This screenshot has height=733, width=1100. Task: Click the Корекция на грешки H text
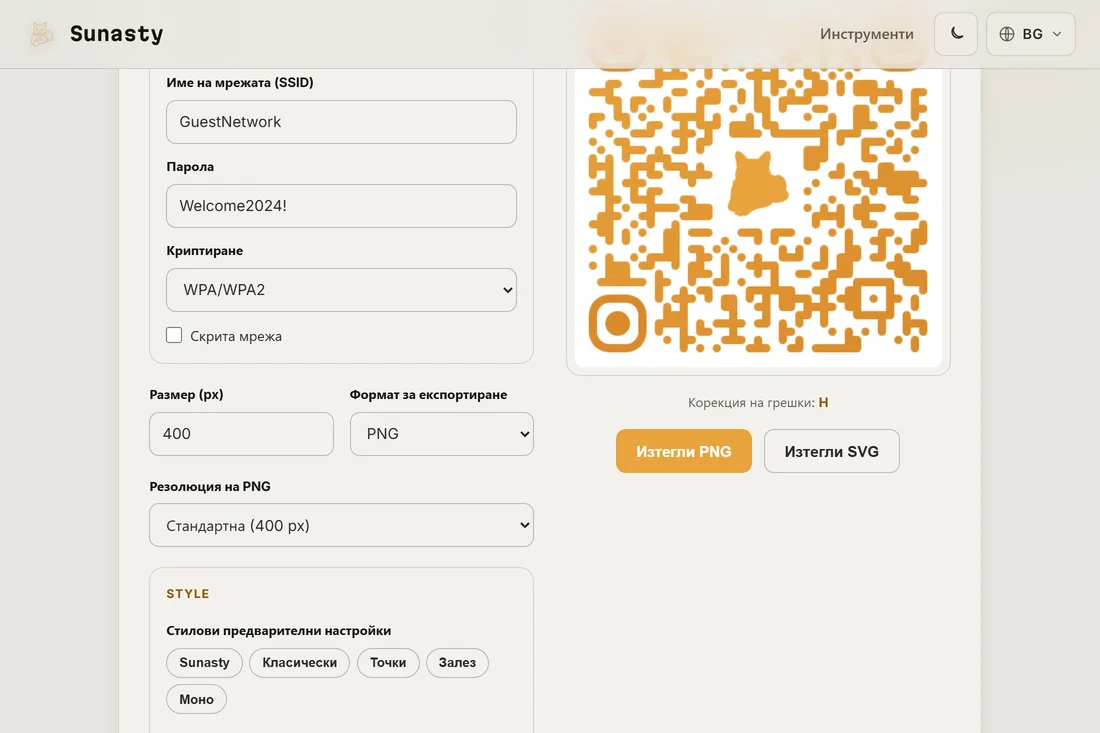click(x=758, y=403)
